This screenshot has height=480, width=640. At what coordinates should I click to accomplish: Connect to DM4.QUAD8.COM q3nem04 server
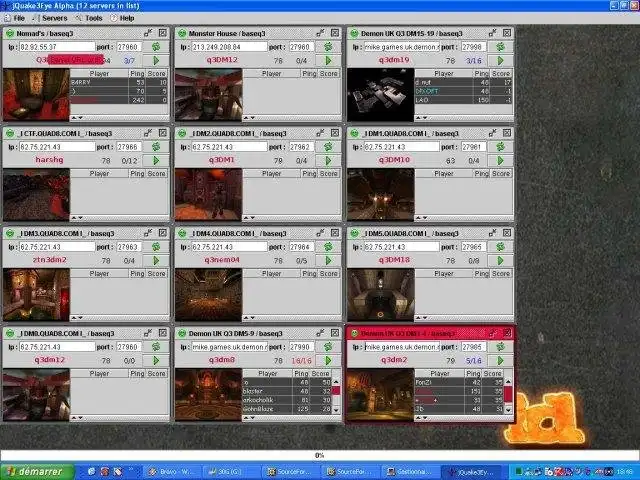328,260
